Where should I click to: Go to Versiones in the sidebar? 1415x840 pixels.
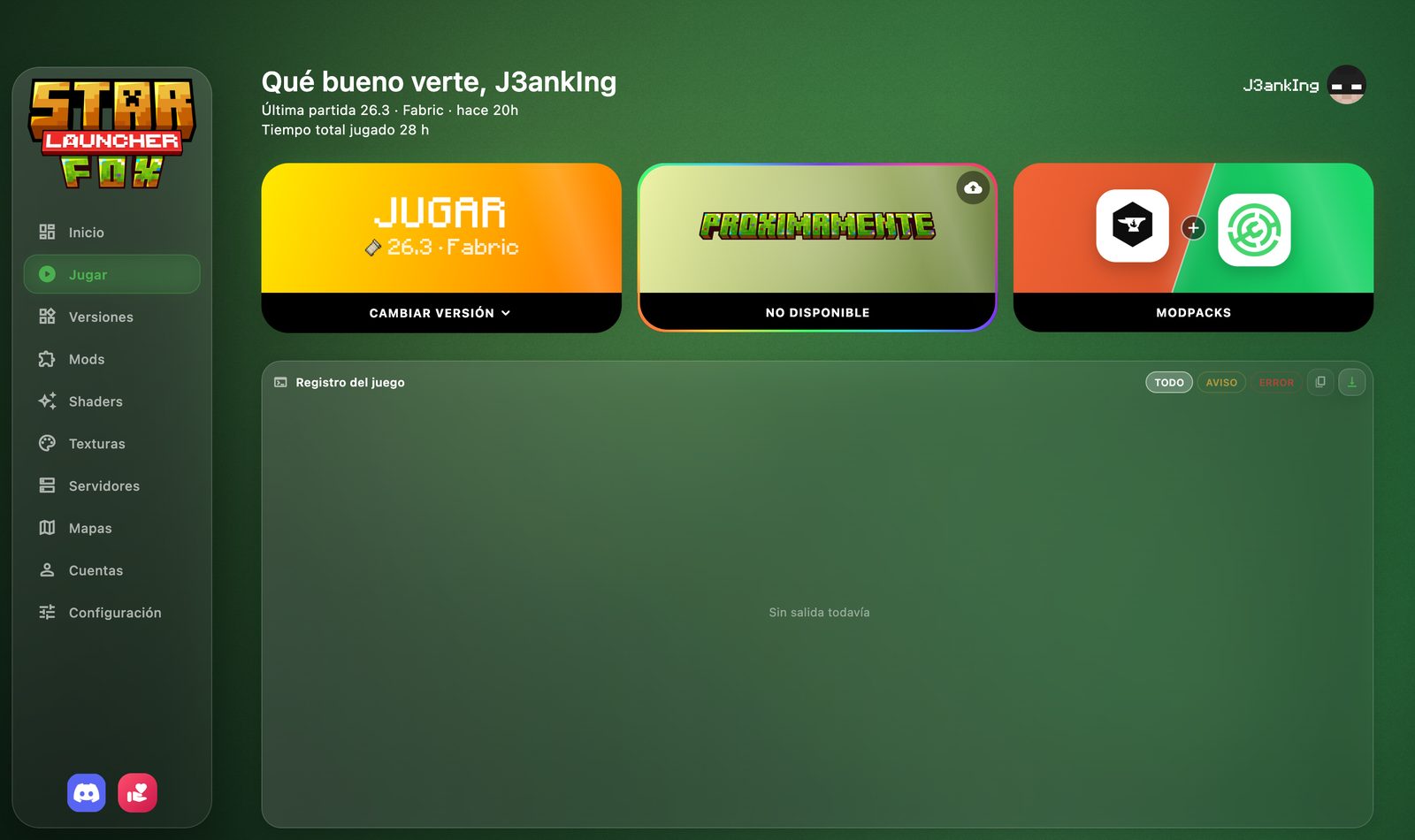[x=111, y=317]
